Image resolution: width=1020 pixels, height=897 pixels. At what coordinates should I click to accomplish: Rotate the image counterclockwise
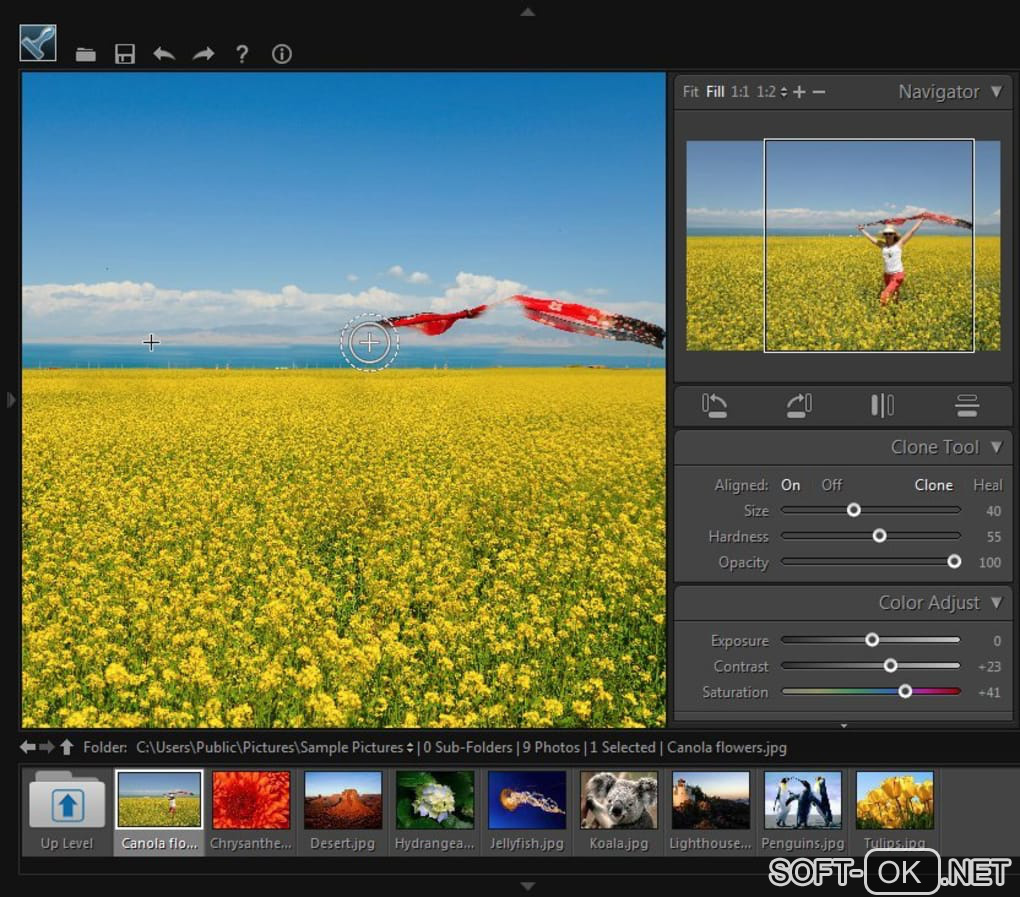[x=715, y=405]
